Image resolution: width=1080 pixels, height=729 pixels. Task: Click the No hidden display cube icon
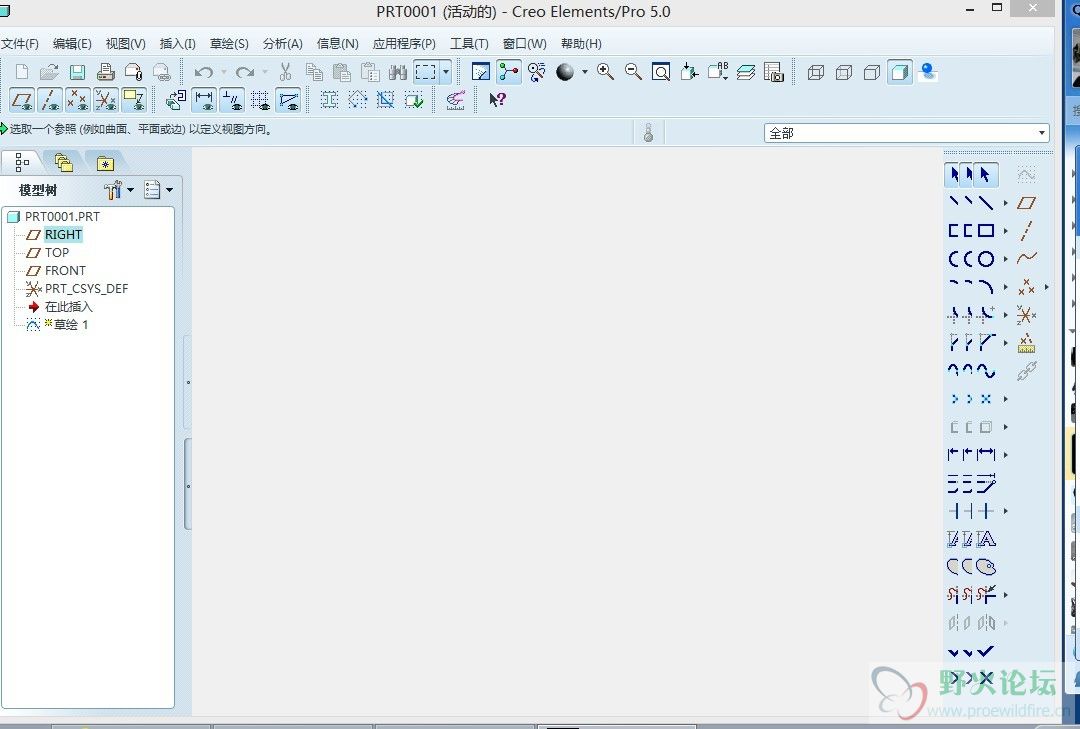pos(872,72)
